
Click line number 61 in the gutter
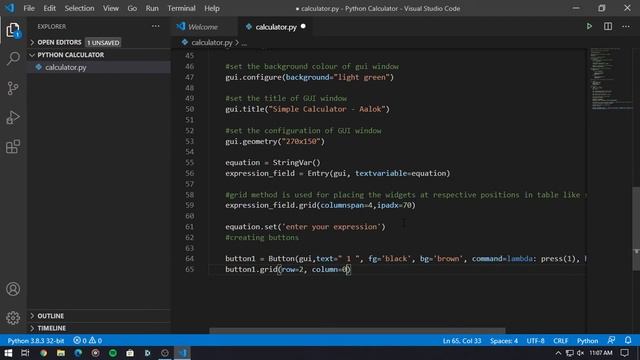click(189, 227)
